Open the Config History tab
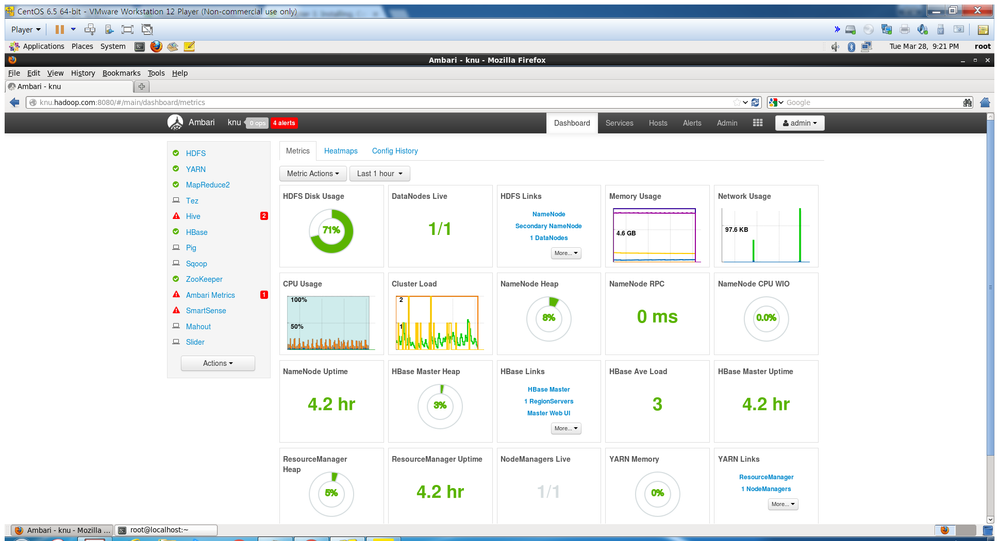Image resolution: width=999 pixels, height=541 pixels. coord(395,151)
